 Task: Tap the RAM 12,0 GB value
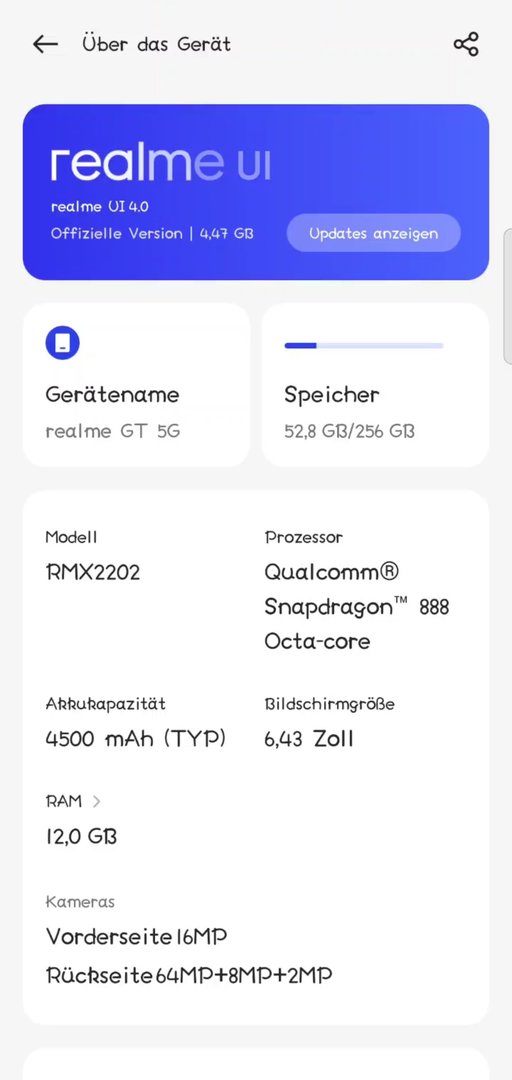click(81, 837)
